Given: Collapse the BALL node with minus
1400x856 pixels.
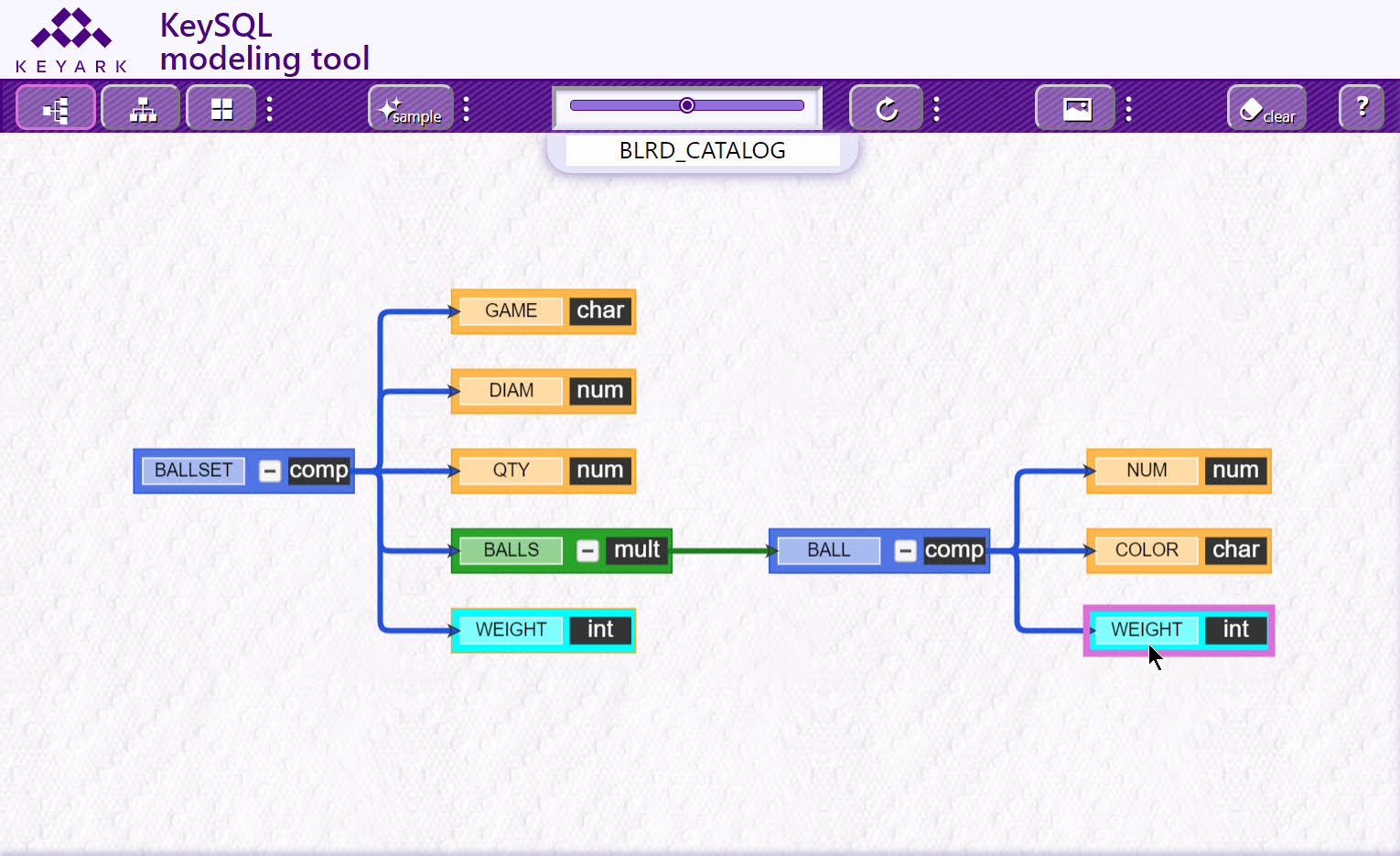Looking at the screenshot, I should [905, 550].
